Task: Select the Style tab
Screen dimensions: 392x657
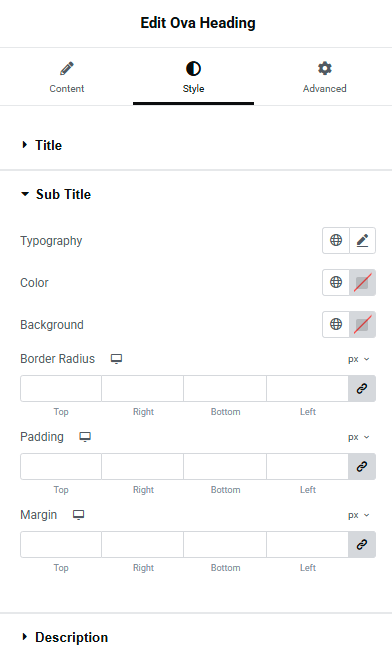Action: pyautogui.click(x=193, y=77)
